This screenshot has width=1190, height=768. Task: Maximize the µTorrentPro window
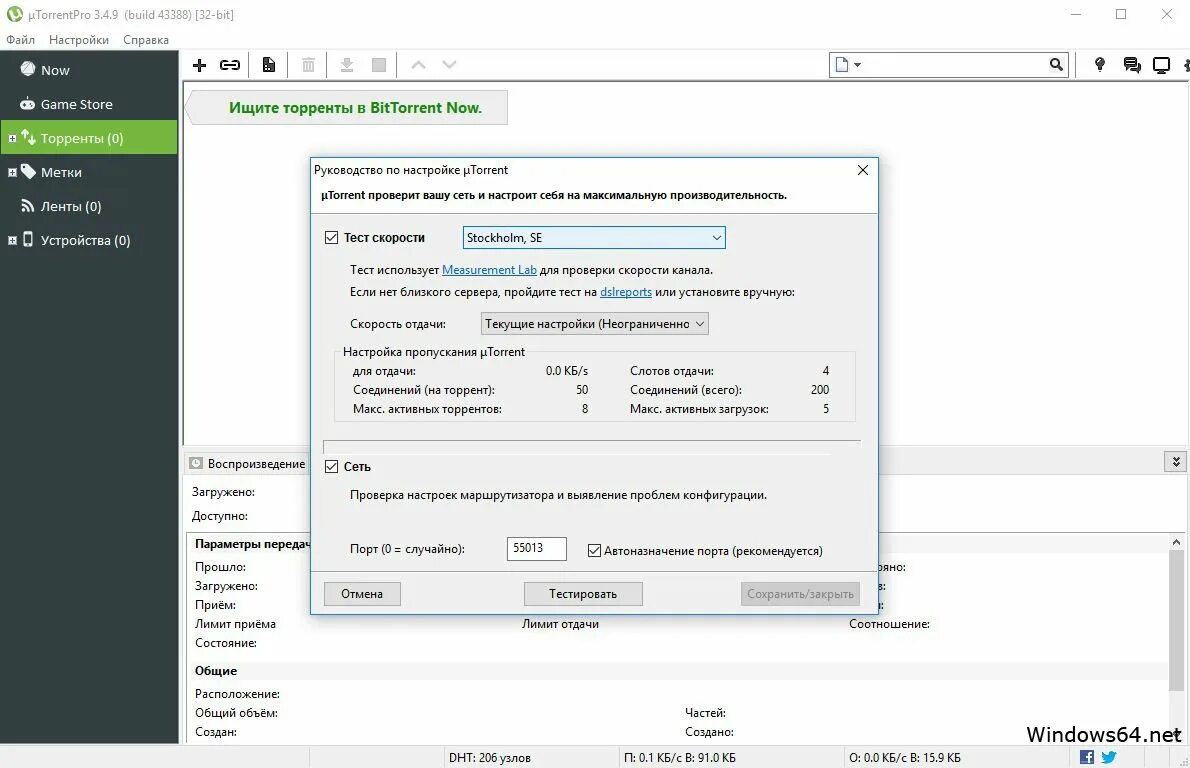coord(1121,14)
